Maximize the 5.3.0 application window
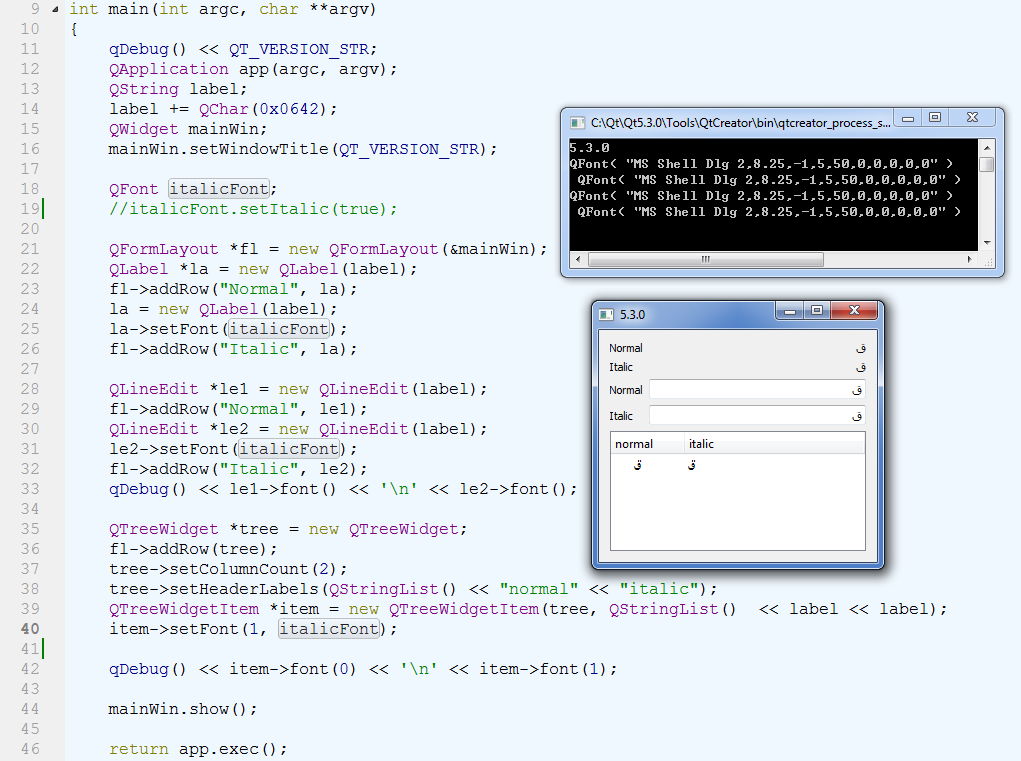This screenshot has width=1021, height=761. tap(816, 312)
